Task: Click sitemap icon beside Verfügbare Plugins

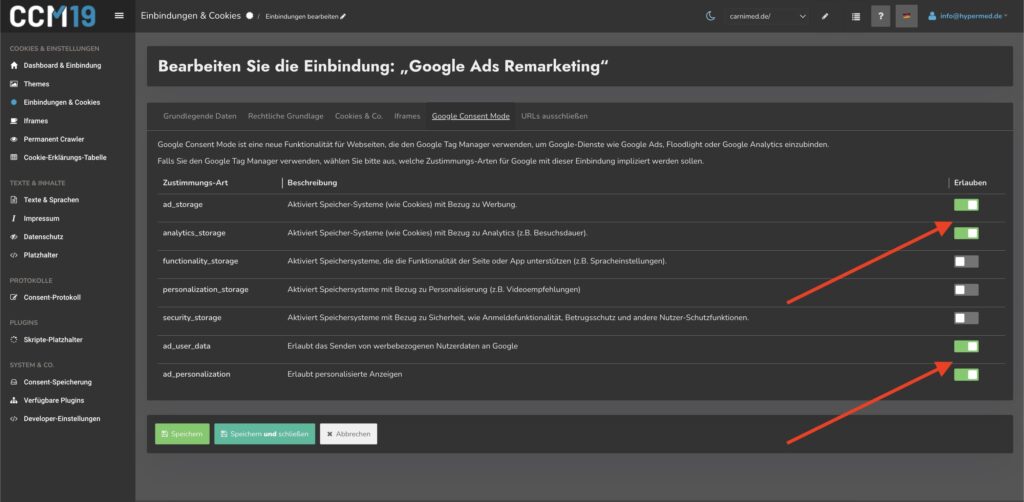Action: pyautogui.click(x=14, y=400)
